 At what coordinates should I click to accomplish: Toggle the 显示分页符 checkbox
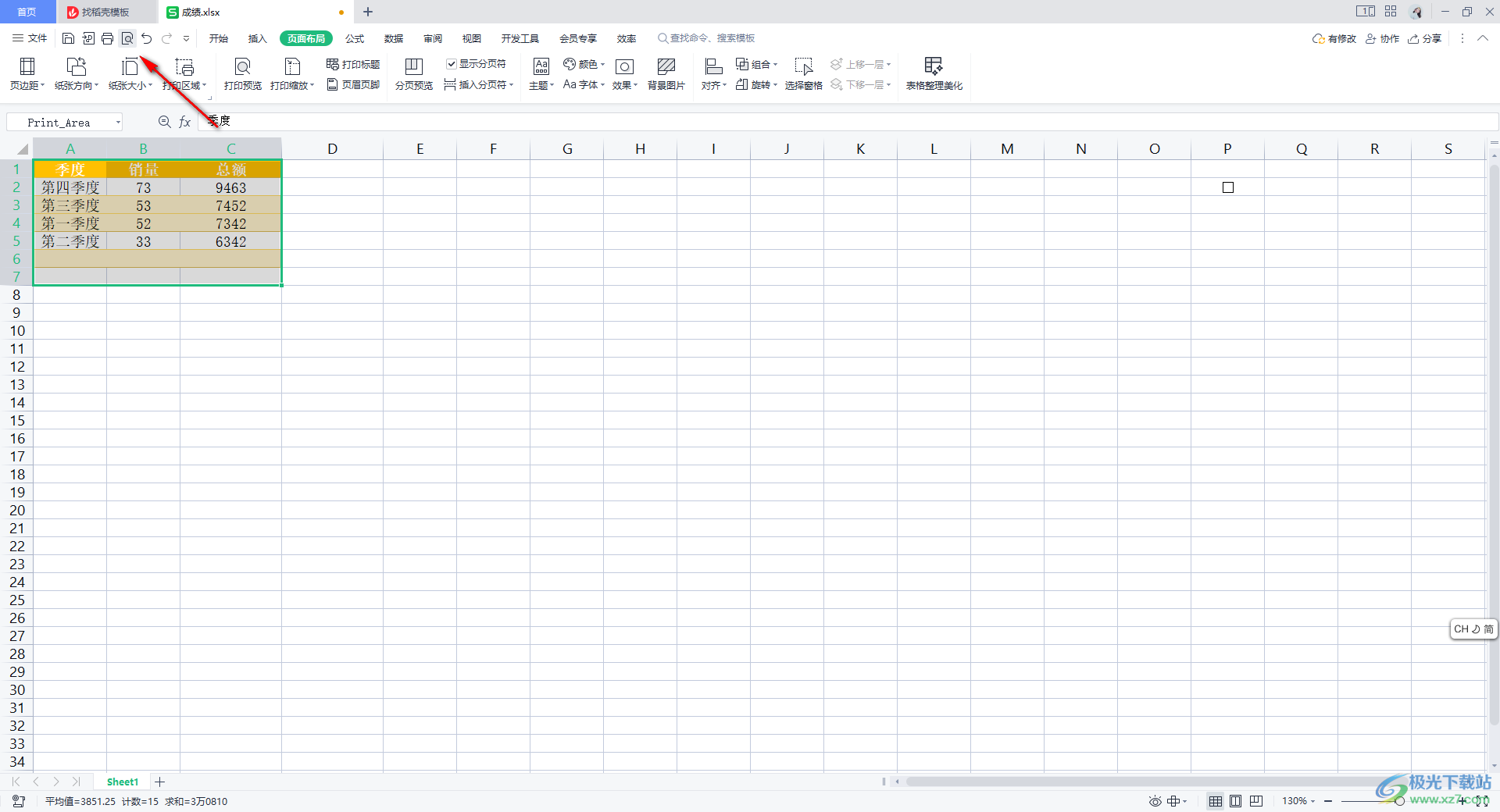tap(451, 64)
